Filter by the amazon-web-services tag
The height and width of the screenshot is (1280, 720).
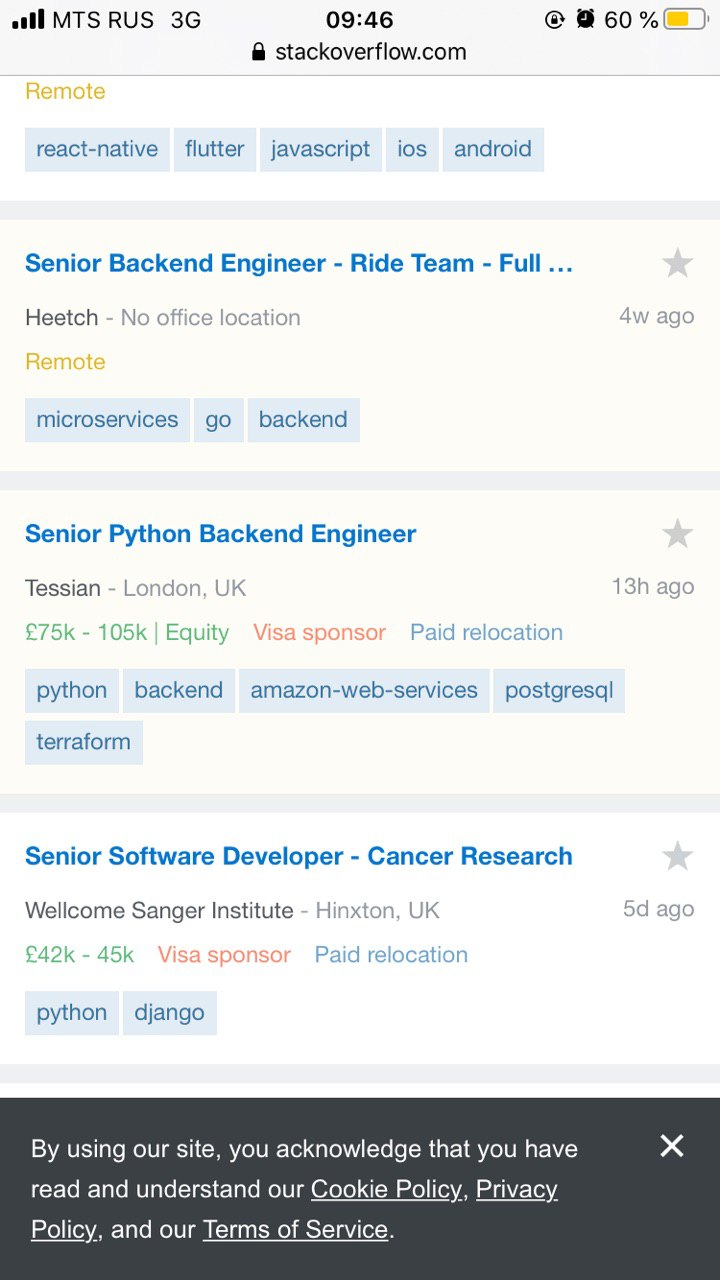click(x=364, y=691)
